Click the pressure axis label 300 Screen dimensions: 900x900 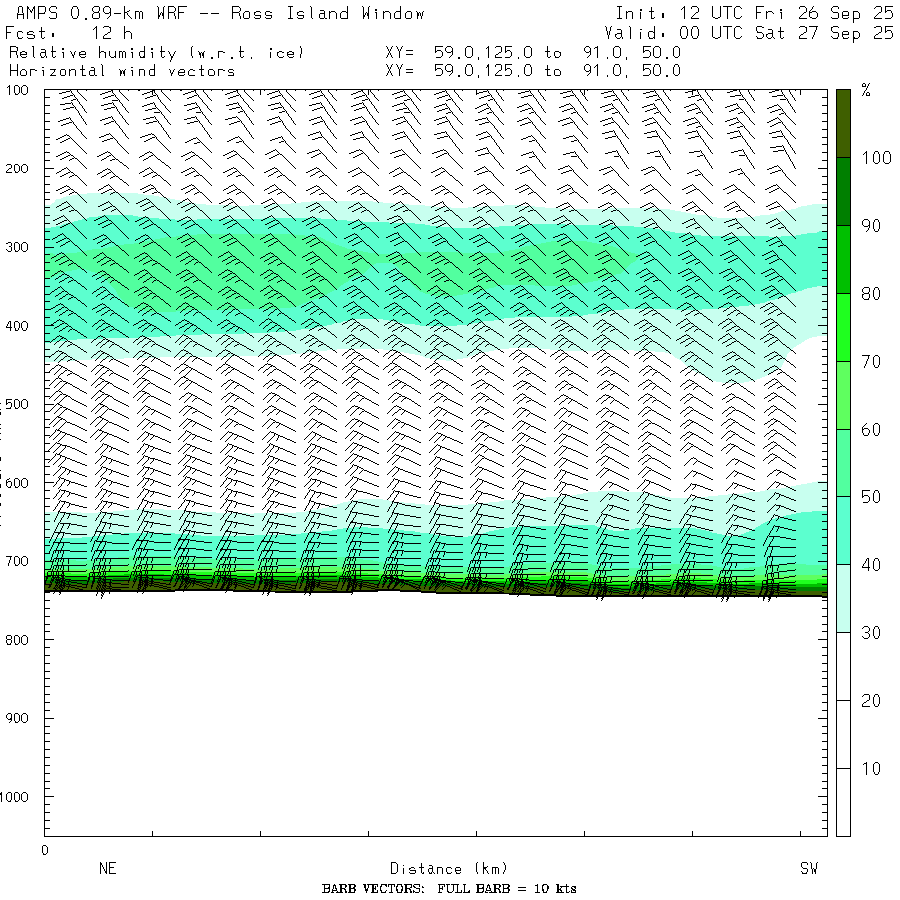(17, 247)
